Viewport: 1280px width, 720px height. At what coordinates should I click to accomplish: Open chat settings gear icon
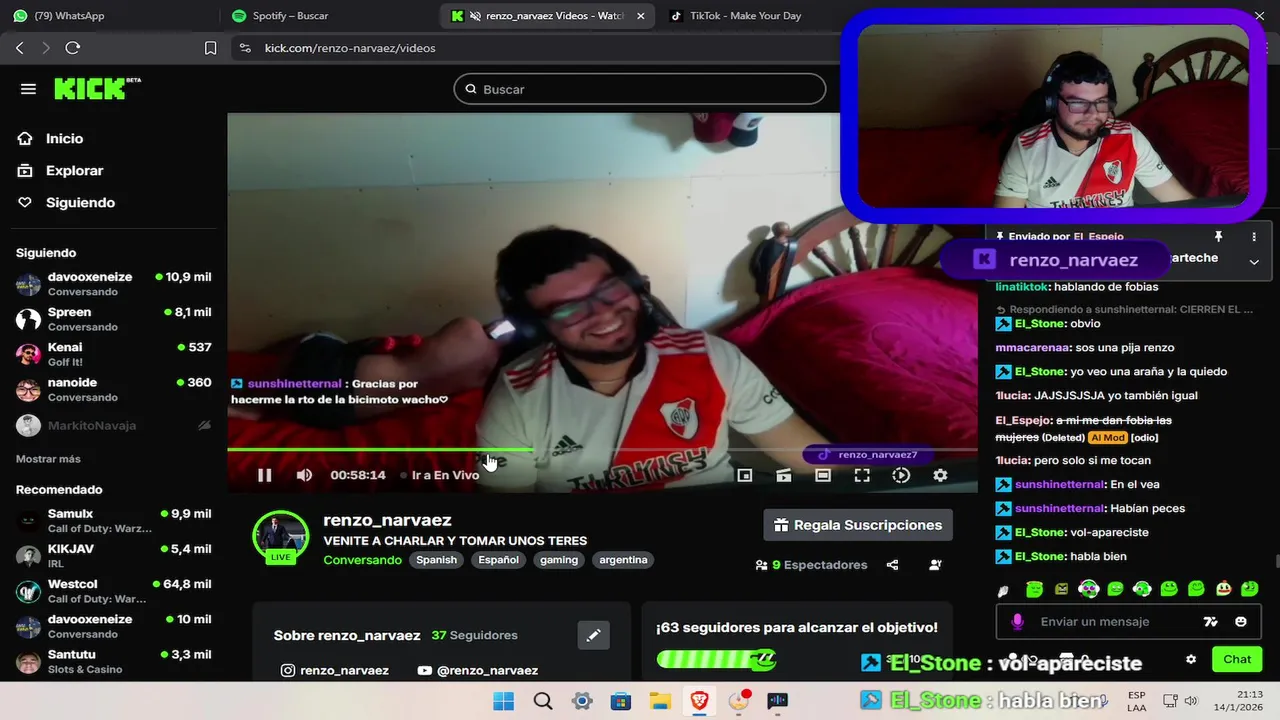point(1191,659)
